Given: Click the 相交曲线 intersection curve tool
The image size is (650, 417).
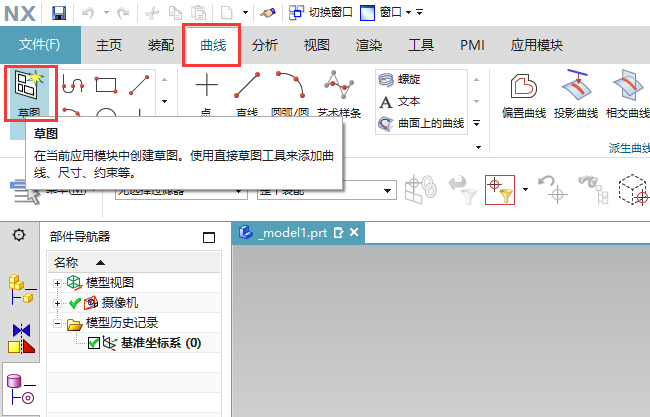Looking at the screenshot, I should [628, 95].
